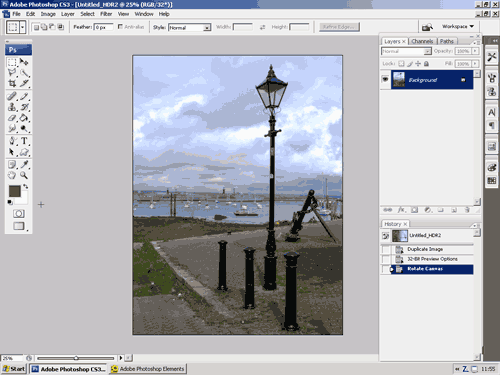Switch to the Paths tab
The height and width of the screenshot is (375, 500).
click(447, 41)
